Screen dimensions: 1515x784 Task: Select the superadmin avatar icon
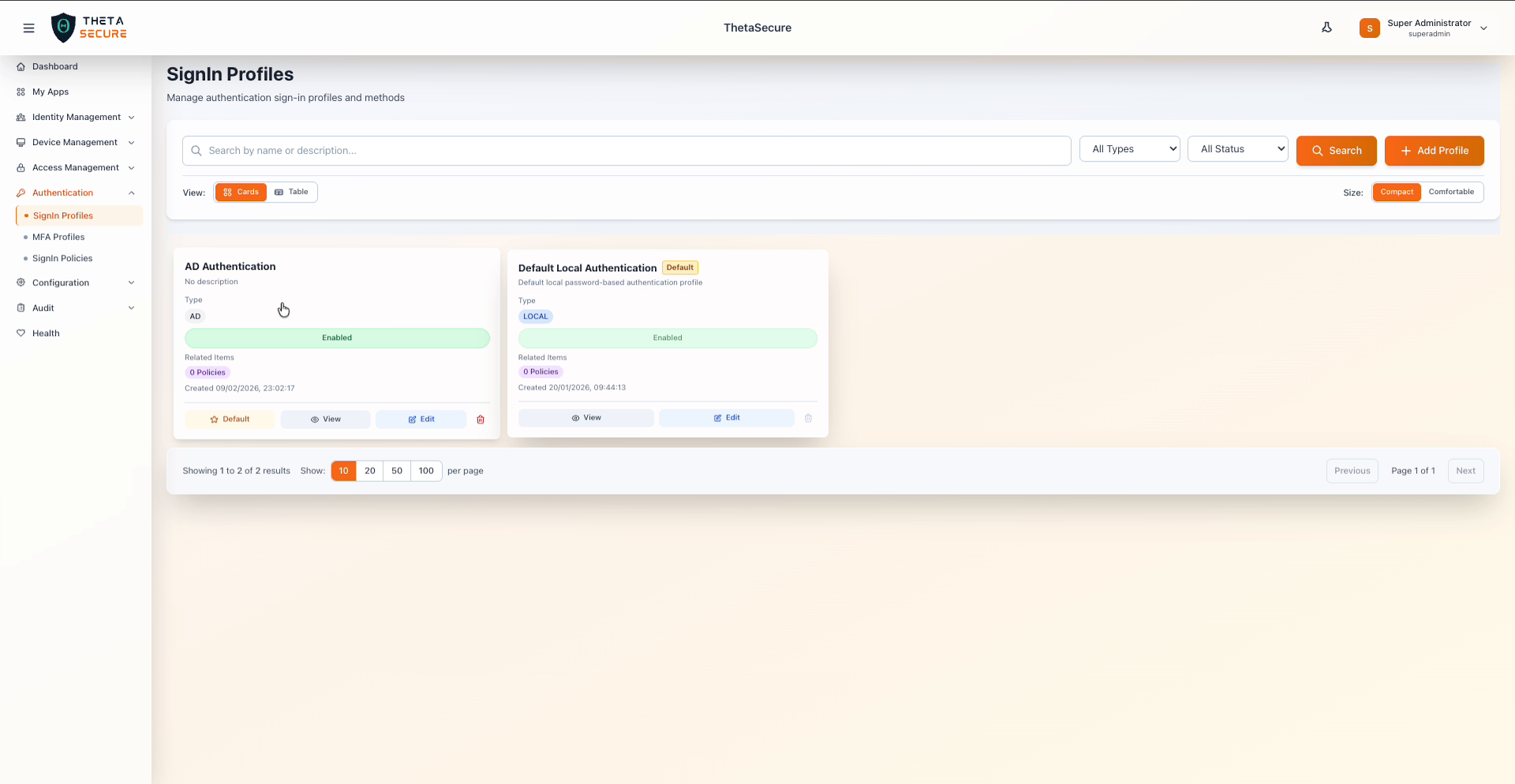point(1370,28)
